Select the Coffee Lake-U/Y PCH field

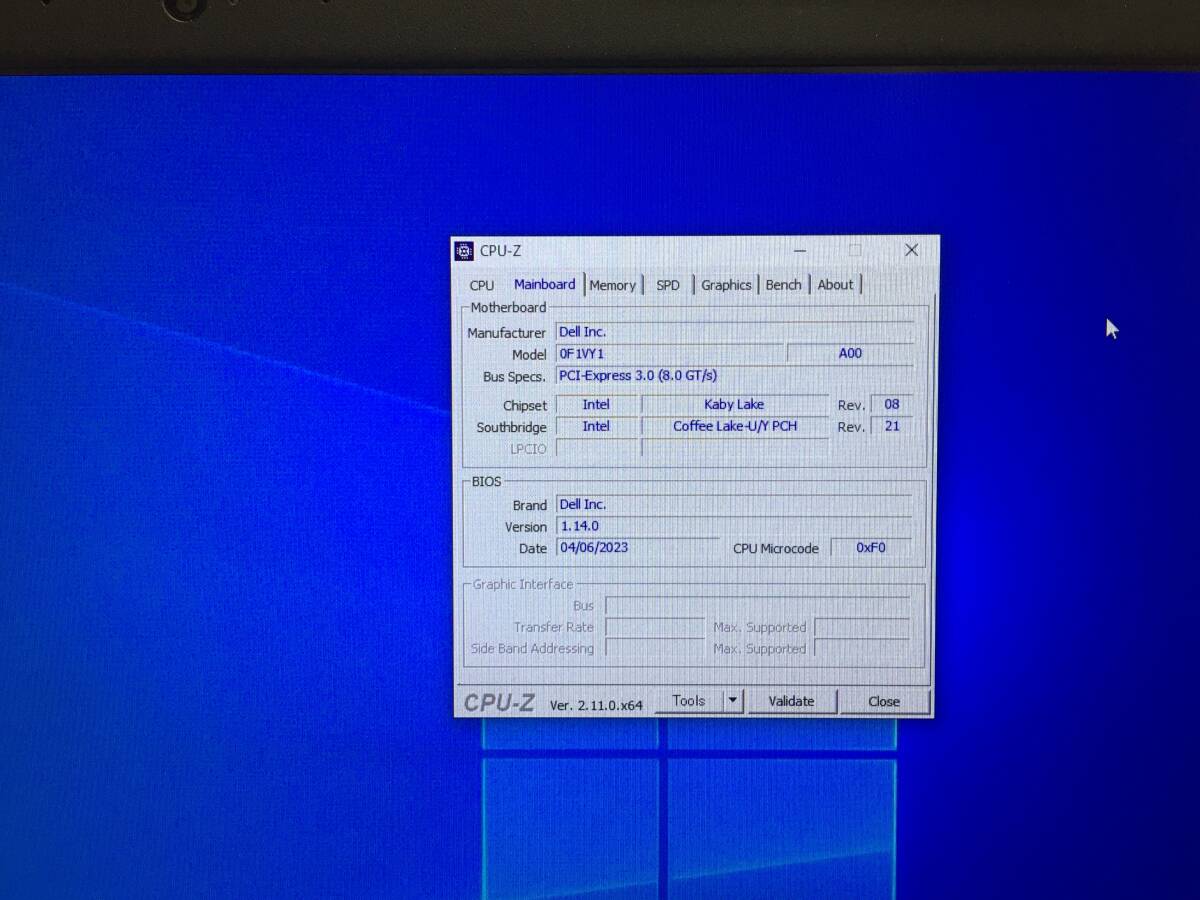click(x=735, y=427)
